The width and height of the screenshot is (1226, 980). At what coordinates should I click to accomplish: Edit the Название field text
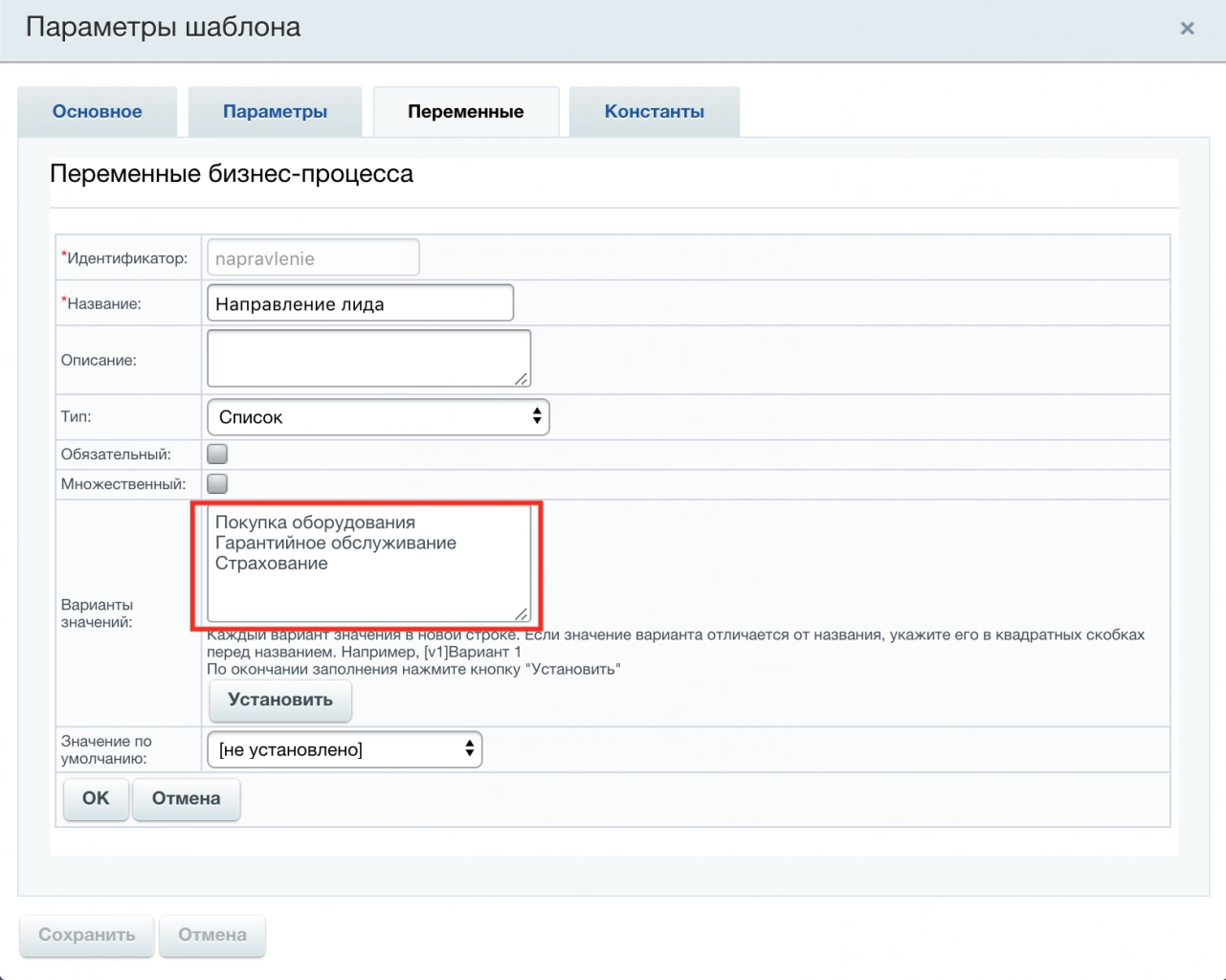360,304
